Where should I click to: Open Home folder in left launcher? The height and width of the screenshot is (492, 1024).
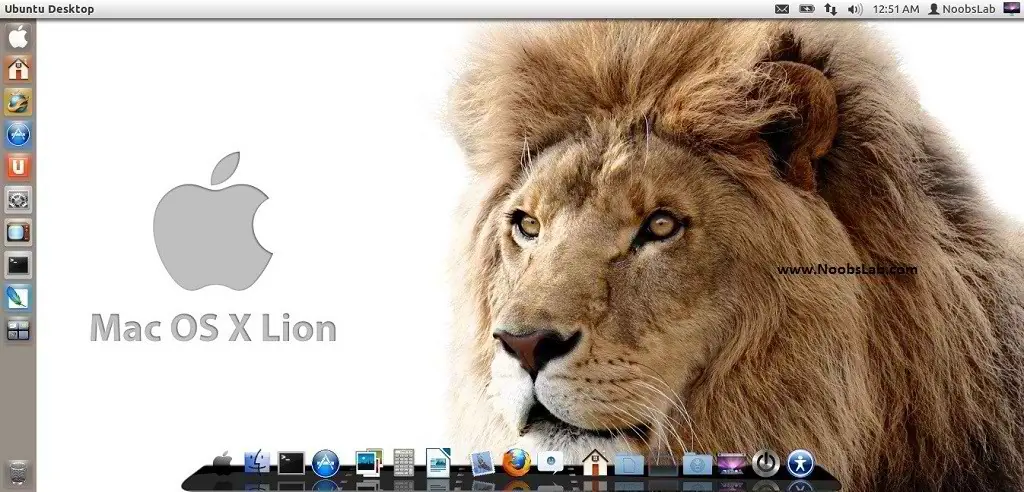pyautogui.click(x=18, y=69)
